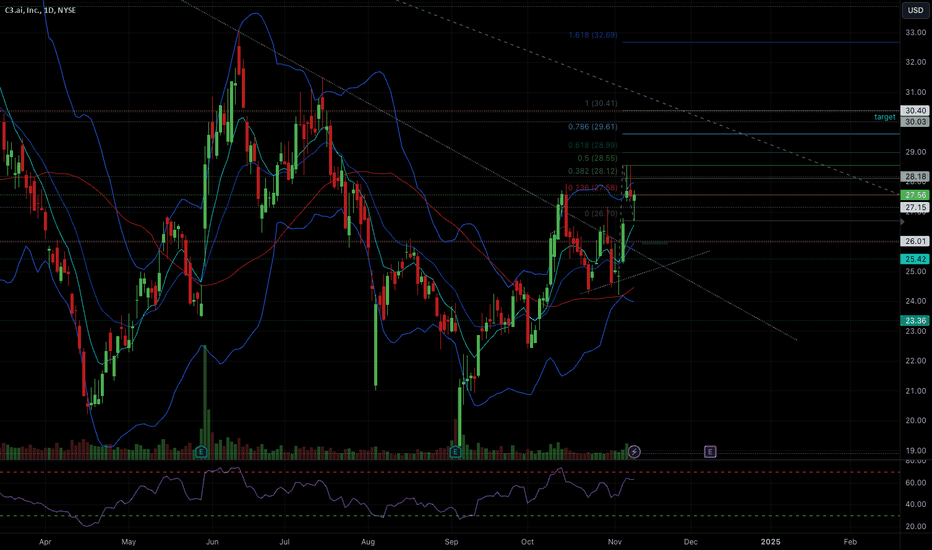Image resolution: width=932 pixels, height=550 pixels.
Task: Click the 32.00 price axis value
Action: point(915,62)
